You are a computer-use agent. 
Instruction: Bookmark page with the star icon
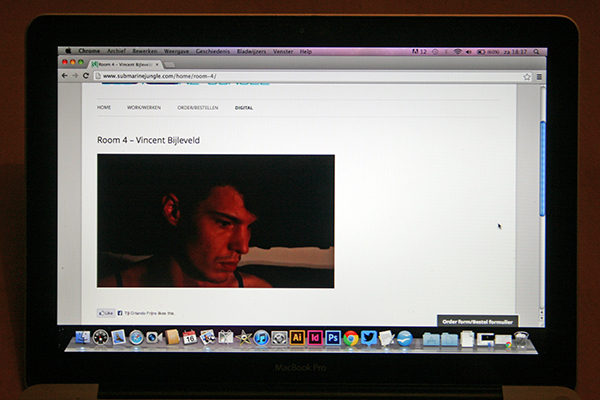click(527, 76)
